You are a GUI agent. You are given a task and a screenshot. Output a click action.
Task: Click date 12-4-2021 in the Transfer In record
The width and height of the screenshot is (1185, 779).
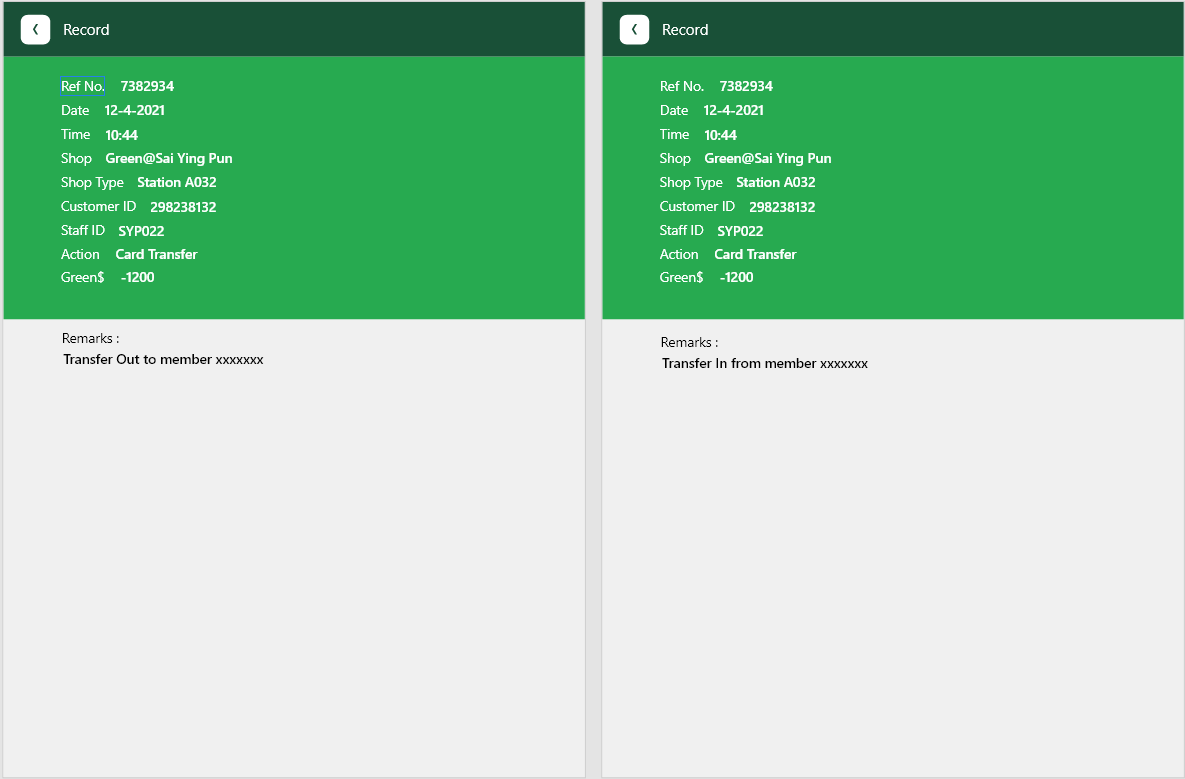[x=733, y=110]
